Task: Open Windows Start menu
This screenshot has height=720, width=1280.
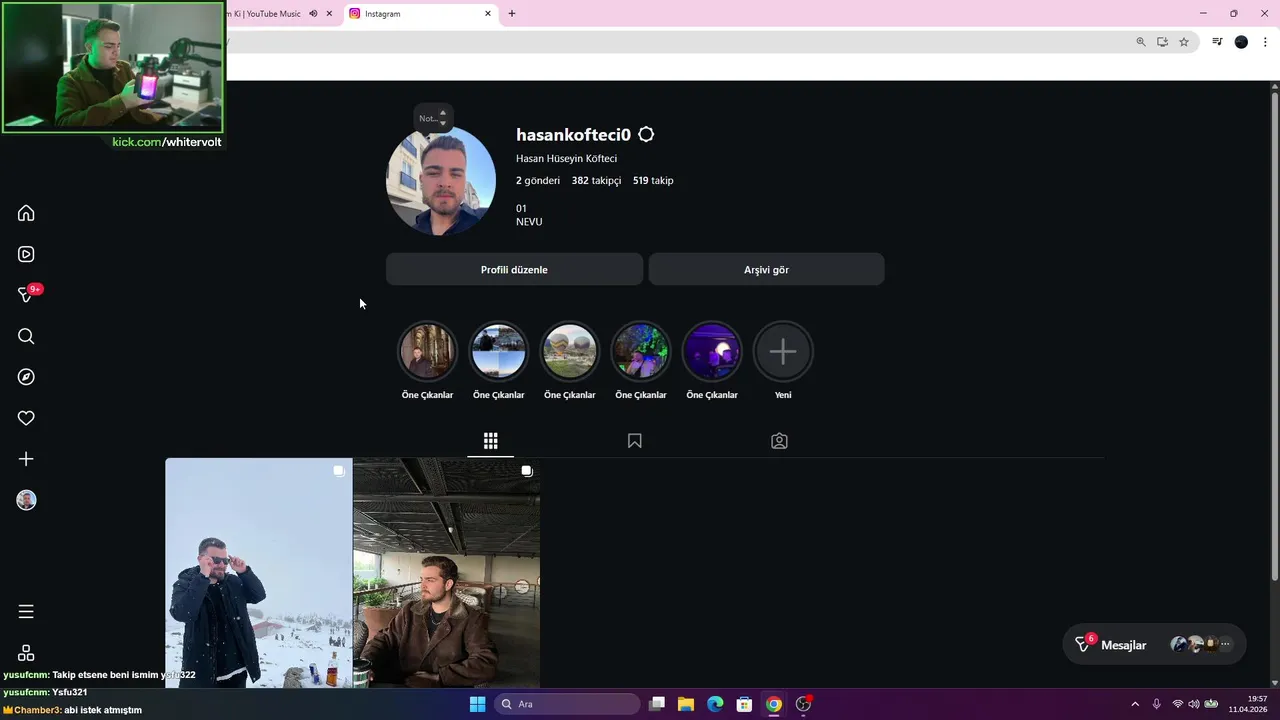Action: pos(477,704)
